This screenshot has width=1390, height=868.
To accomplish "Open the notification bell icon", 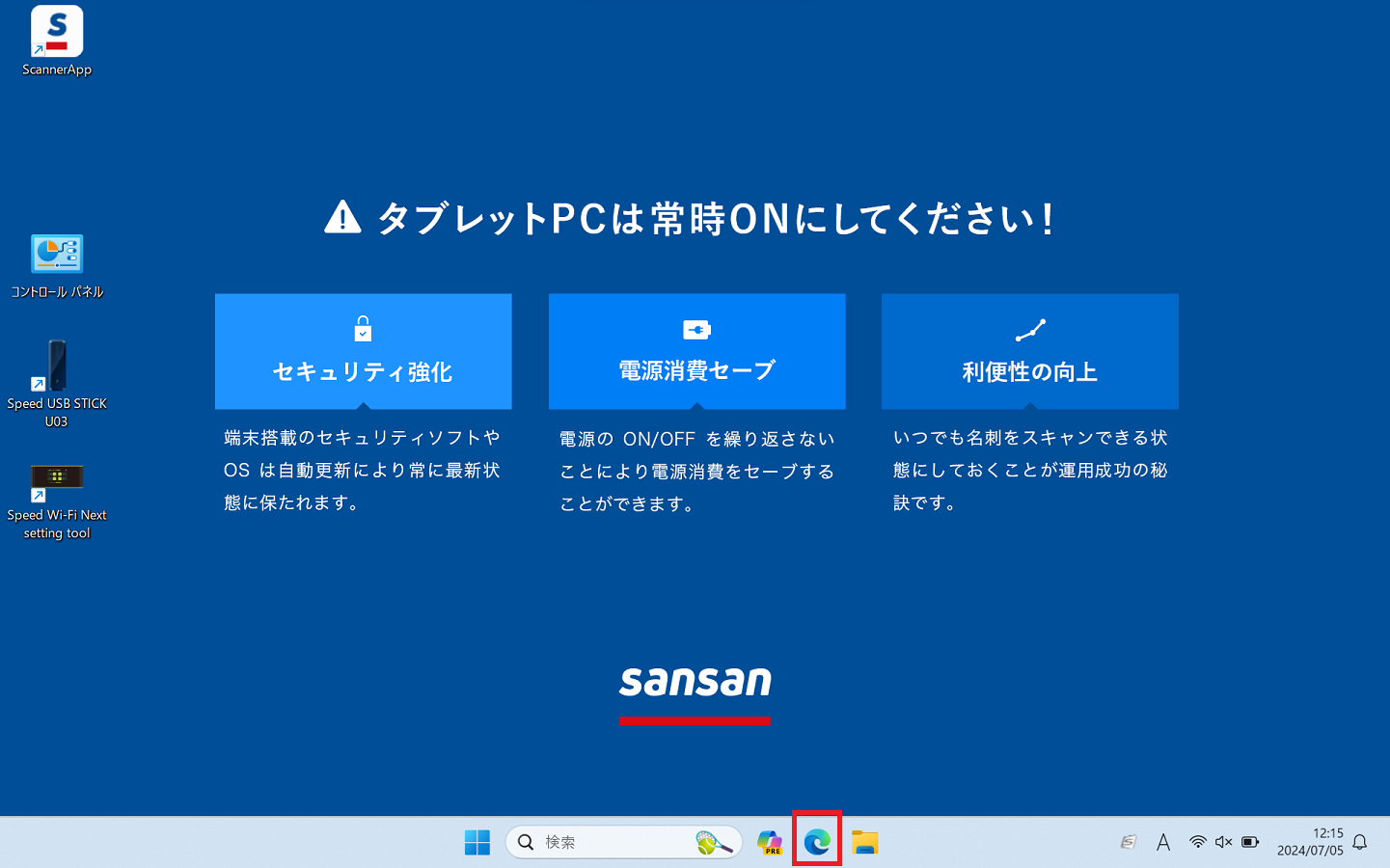I will 1360,842.
